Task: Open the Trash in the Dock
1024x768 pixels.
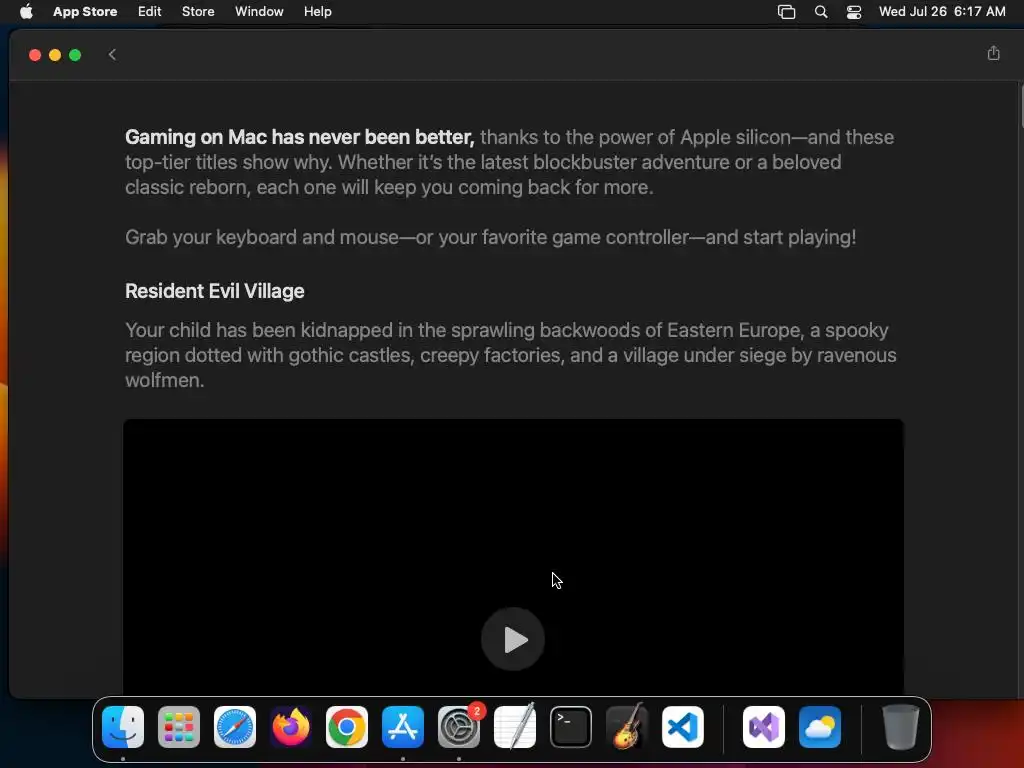Action: 901,727
